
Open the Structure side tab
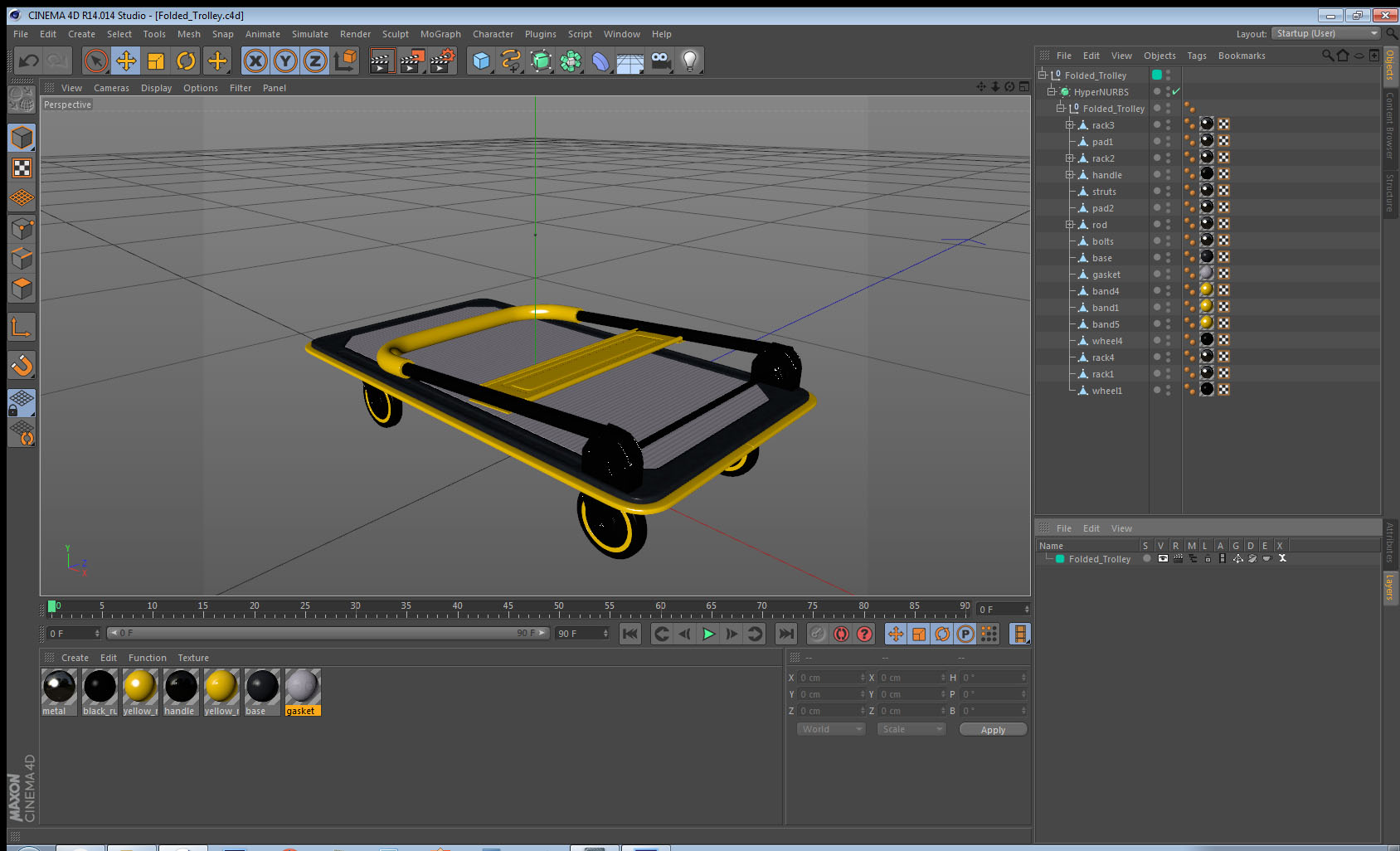tap(1390, 193)
